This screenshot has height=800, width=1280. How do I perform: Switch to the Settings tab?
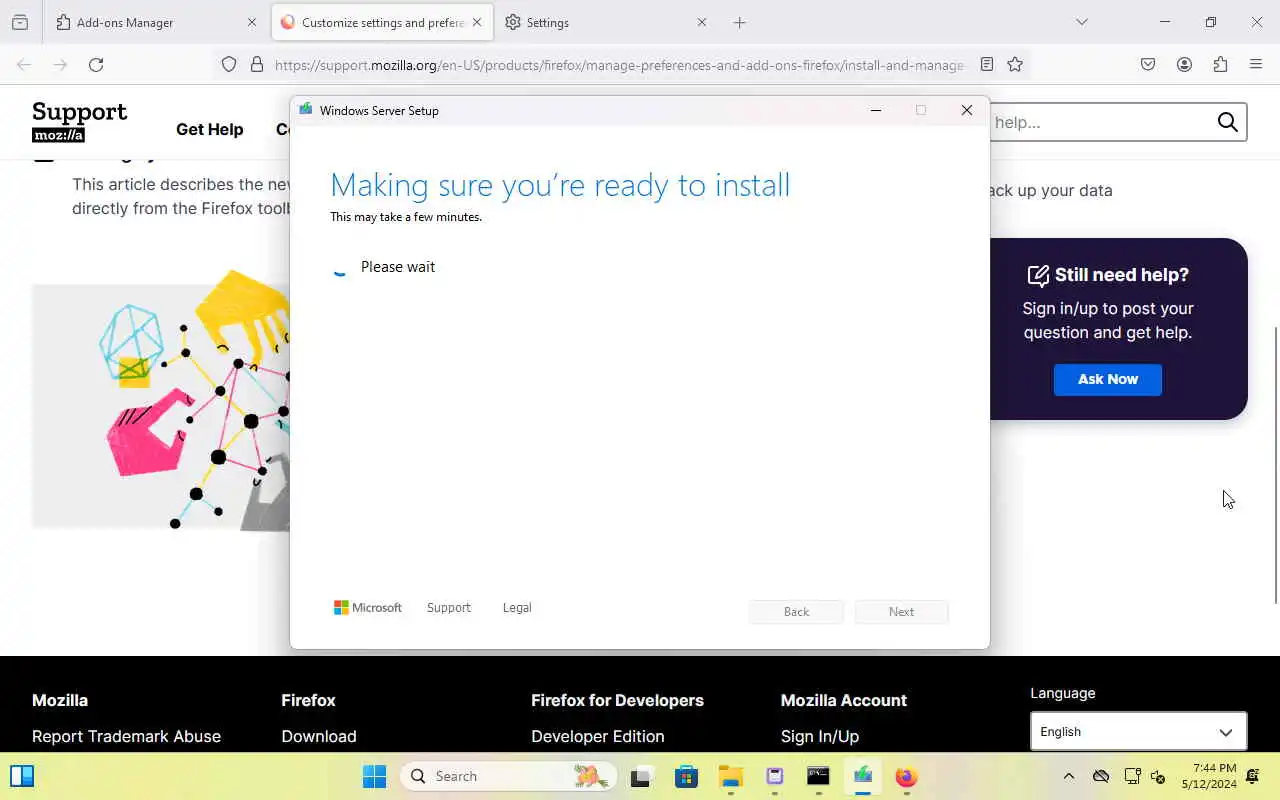pyautogui.click(x=606, y=22)
